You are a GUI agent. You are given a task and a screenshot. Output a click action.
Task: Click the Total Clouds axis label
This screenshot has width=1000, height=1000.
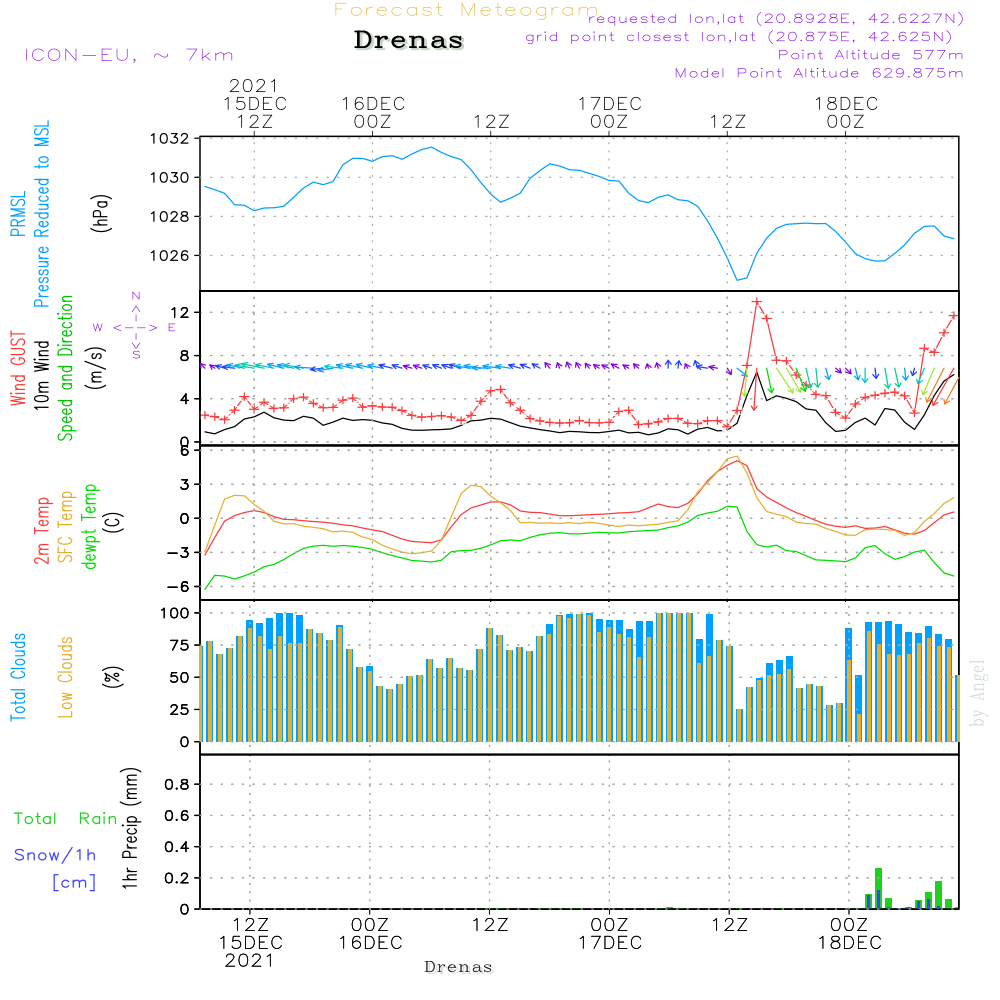click(18, 677)
